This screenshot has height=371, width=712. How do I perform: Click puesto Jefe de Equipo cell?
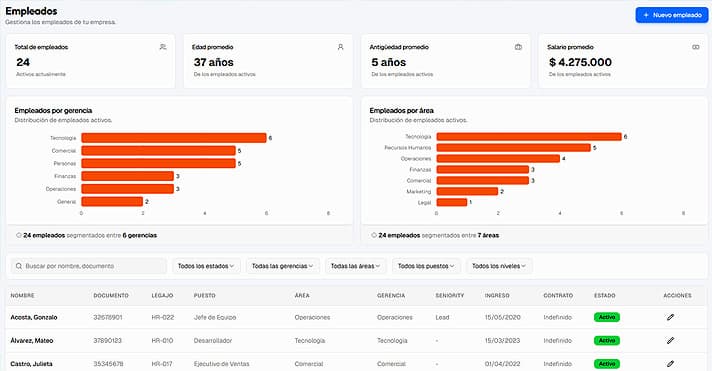pyautogui.click(x=215, y=317)
